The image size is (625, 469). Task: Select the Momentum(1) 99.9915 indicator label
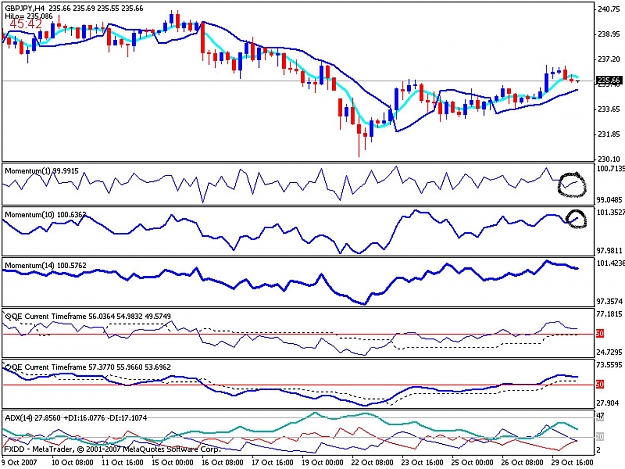[x=42, y=171]
